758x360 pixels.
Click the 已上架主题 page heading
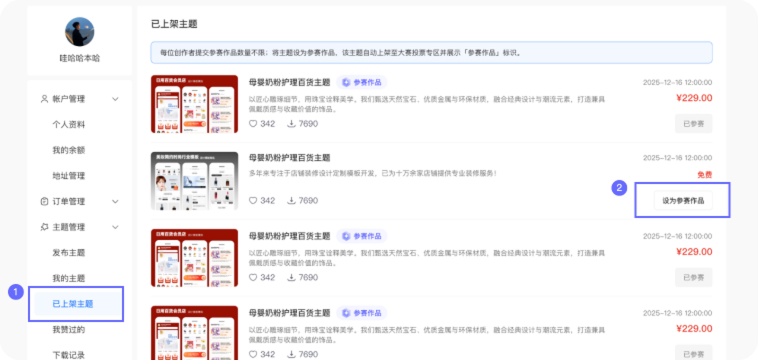174,24
